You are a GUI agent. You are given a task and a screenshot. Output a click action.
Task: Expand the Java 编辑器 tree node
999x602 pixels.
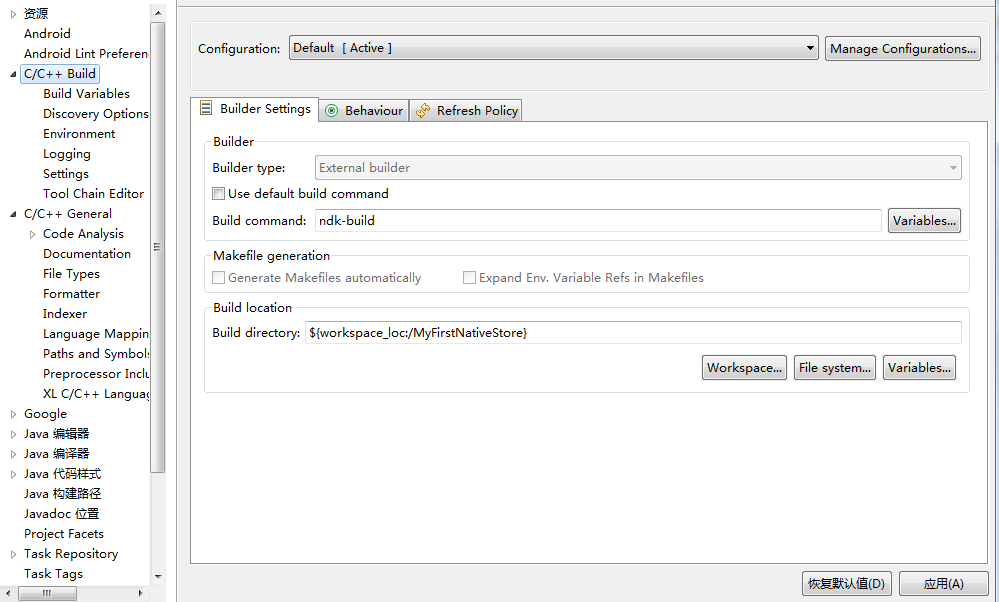(13, 434)
